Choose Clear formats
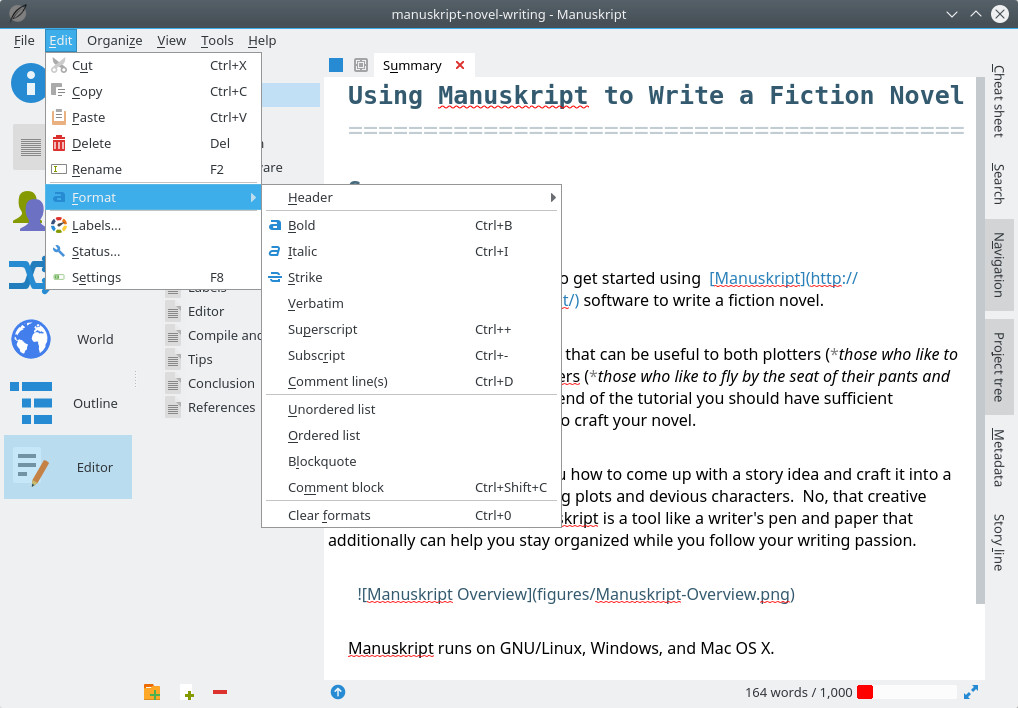The width and height of the screenshot is (1018, 708). 412,515
